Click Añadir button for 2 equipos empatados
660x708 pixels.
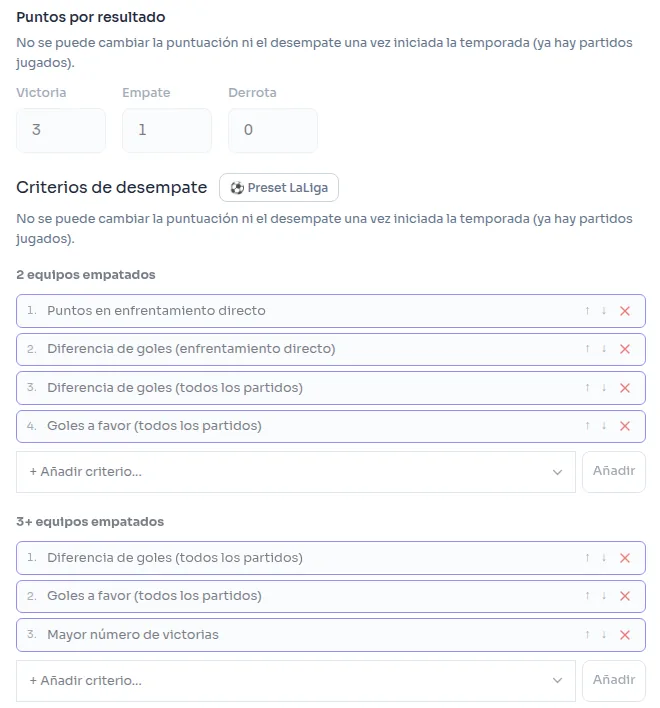coord(614,471)
